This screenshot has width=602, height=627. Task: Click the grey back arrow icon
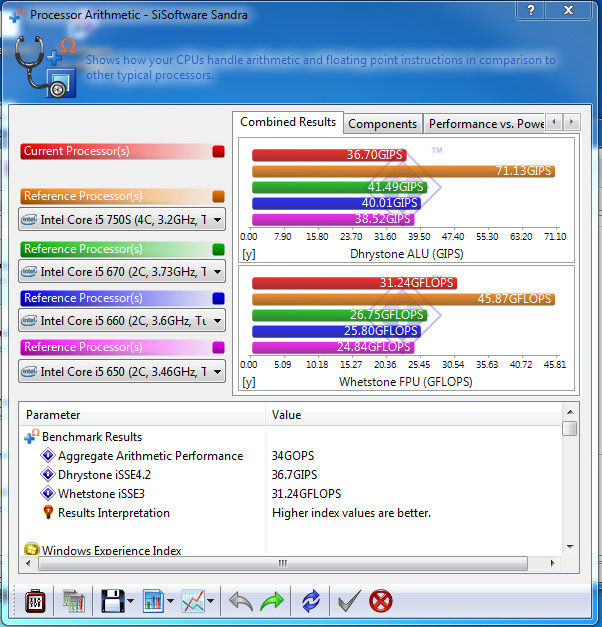(241, 601)
